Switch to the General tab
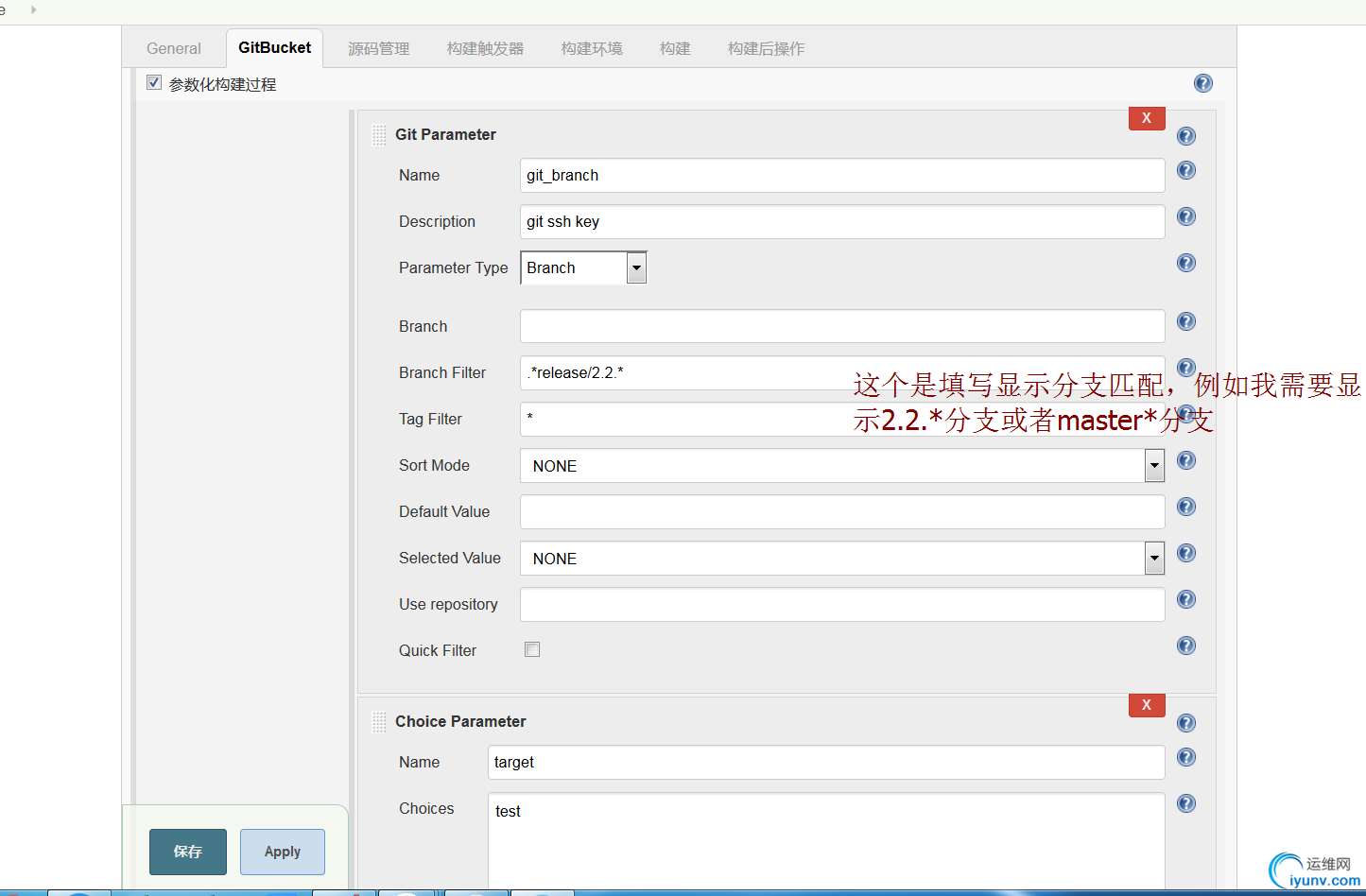The height and width of the screenshot is (896, 1366). (x=174, y=48)
